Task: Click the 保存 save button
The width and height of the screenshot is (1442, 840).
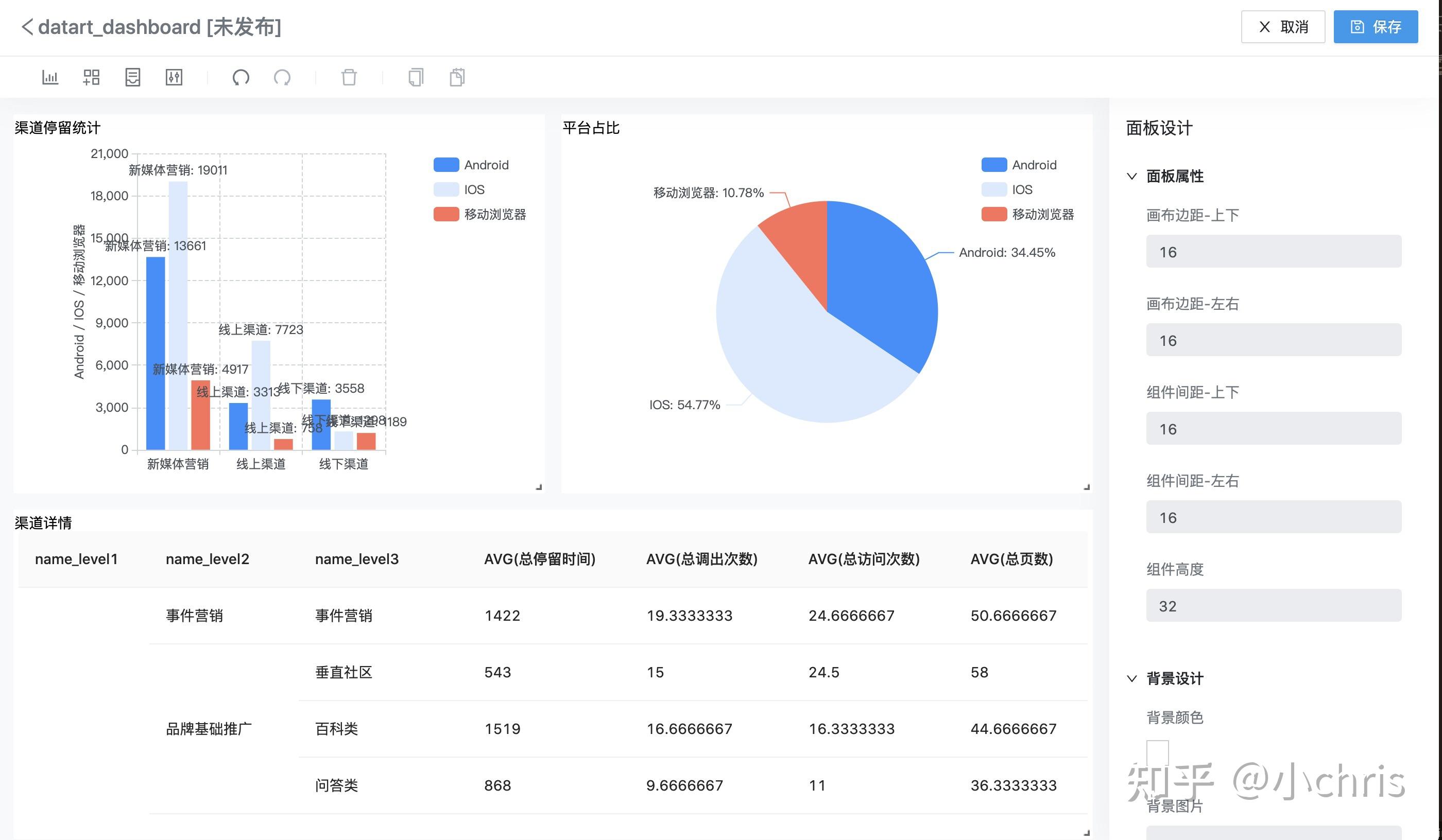Action: (x=1376, y=26)
